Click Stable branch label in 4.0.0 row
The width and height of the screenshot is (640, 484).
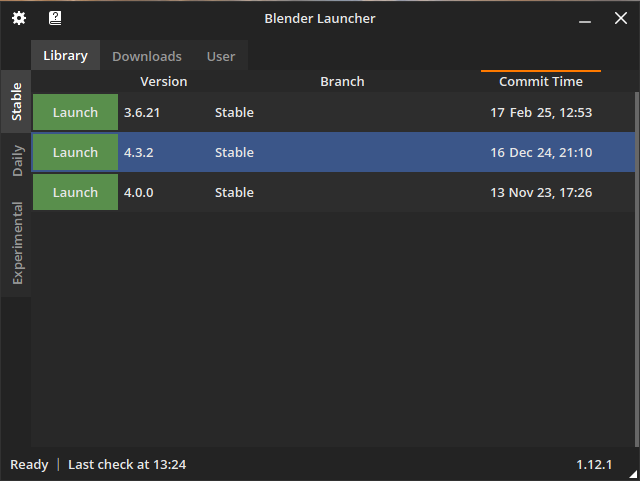234,193
